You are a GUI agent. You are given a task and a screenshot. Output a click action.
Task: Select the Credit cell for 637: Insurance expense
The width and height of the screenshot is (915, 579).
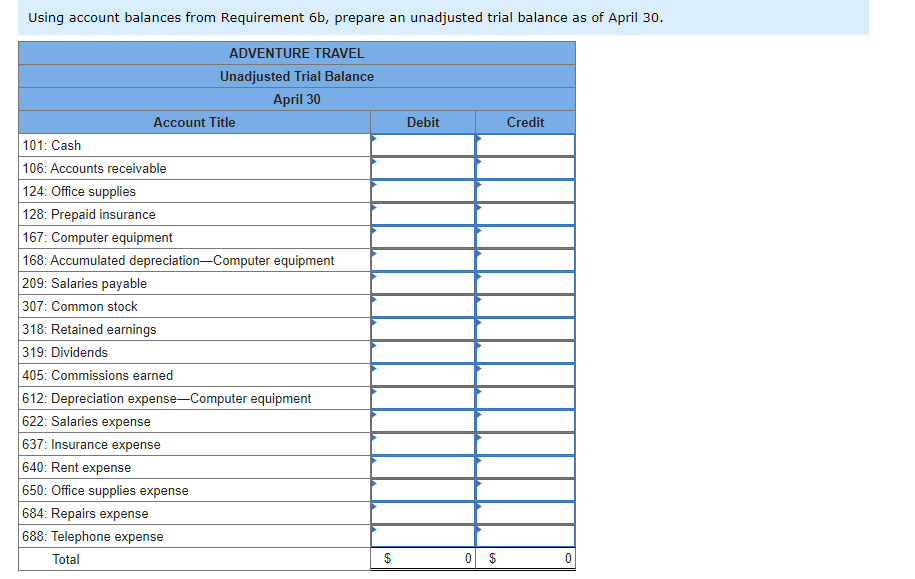[525, 444]
